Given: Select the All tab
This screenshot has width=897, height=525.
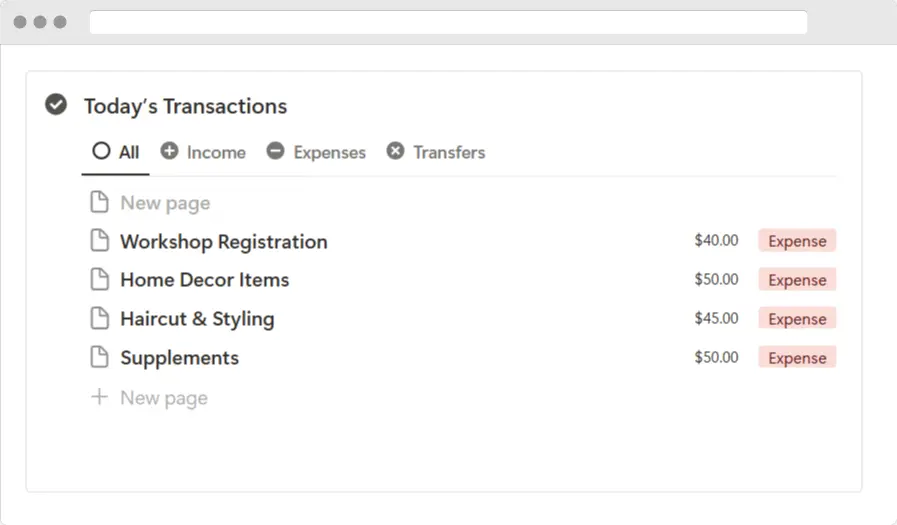Looking at the screenshot, I should click(x=116, y=152).
